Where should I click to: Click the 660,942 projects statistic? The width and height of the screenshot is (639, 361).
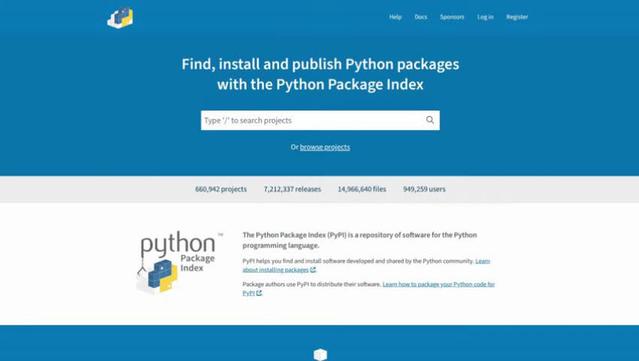[x=221, y=189]
